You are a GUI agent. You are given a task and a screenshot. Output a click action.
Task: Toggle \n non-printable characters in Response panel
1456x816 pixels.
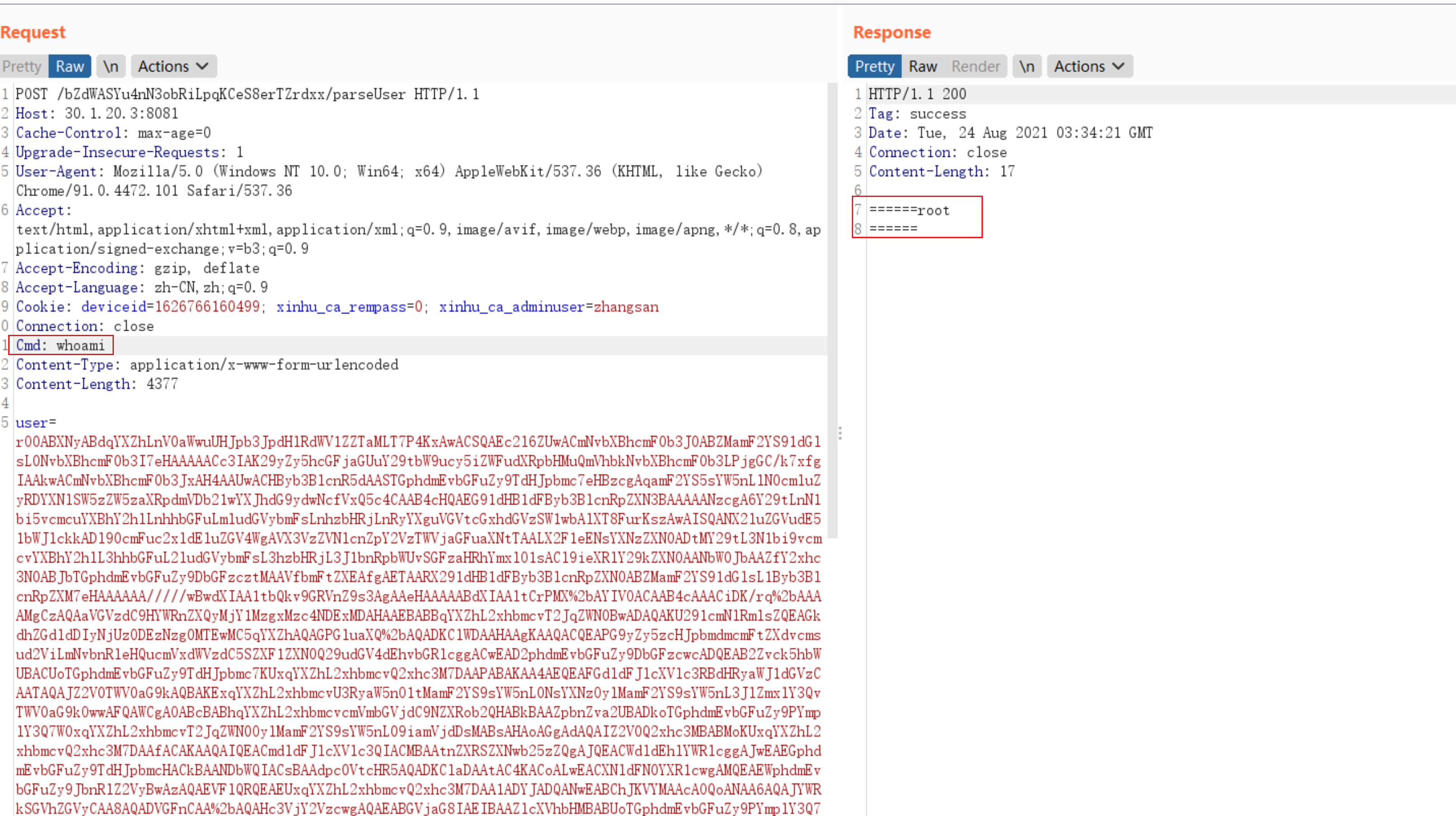[x=1026, y=67]
